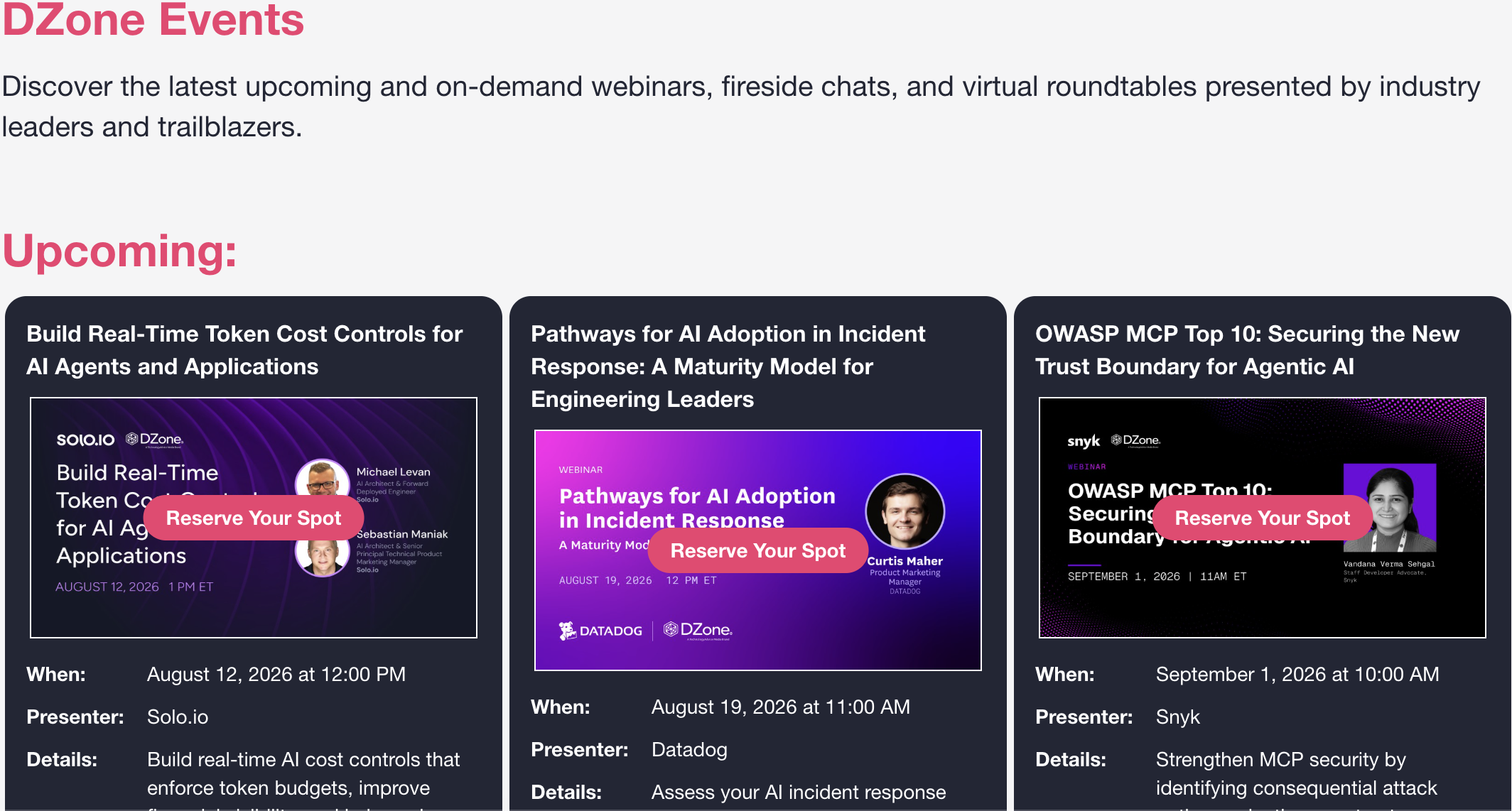Click the 'Upcoming:' section heading
This screenshot has width=1512, height=811.
tap(119, 251)
